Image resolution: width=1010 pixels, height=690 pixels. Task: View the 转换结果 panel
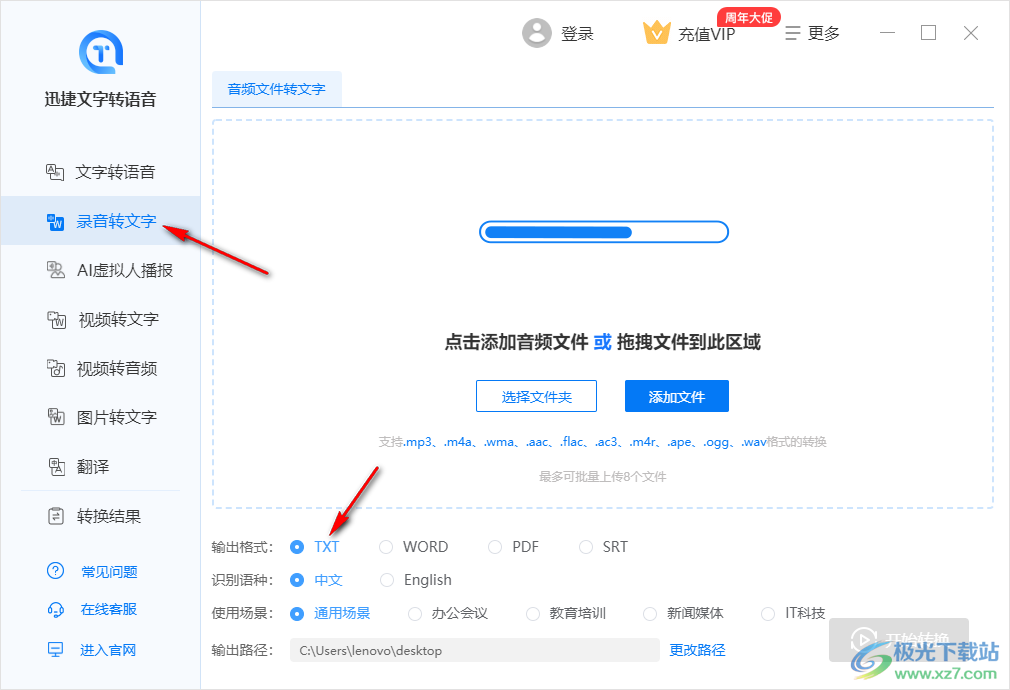[x=114, y=516]
